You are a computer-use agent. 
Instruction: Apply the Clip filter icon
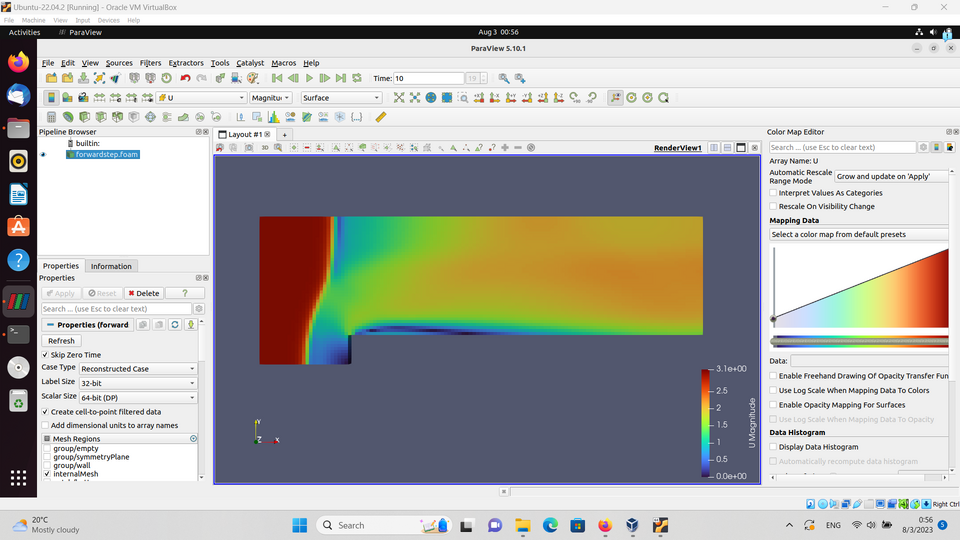point(84,117)
